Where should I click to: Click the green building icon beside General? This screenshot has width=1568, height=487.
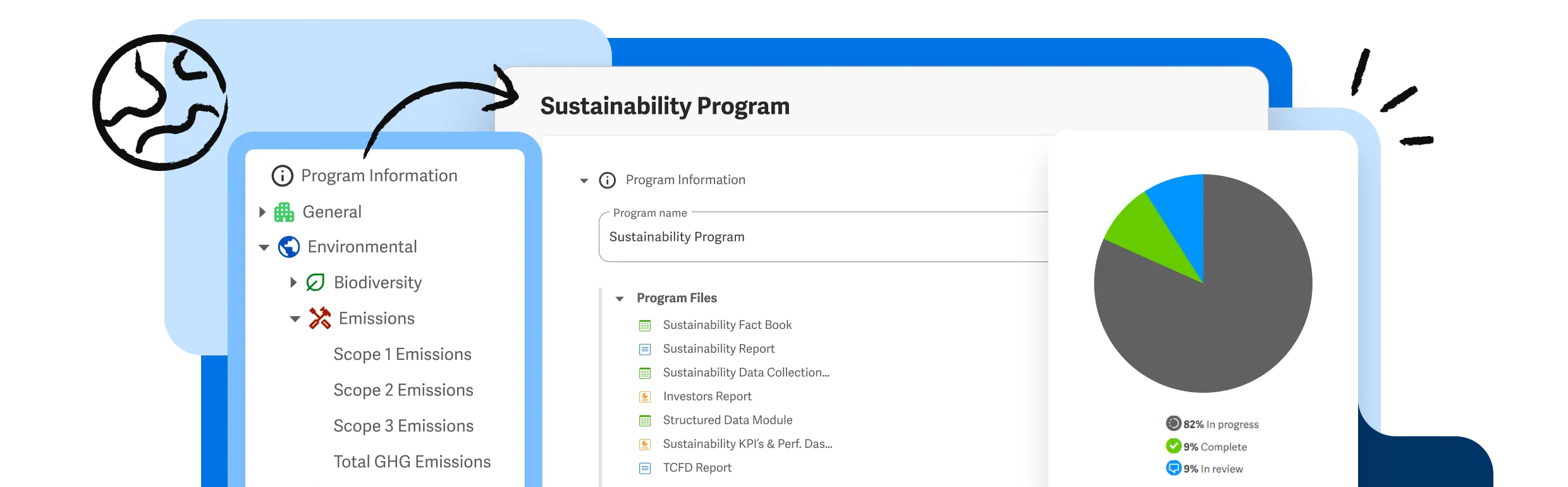(284, 213)
